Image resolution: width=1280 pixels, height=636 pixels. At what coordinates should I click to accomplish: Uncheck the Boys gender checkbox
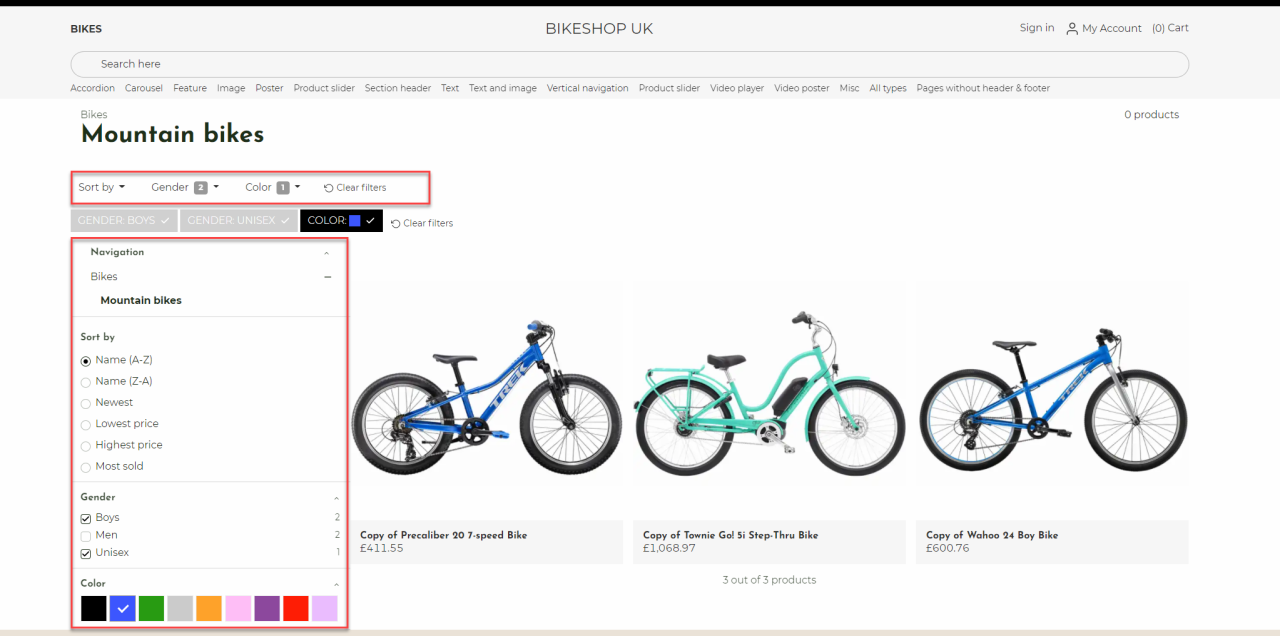tap(86, 518)
